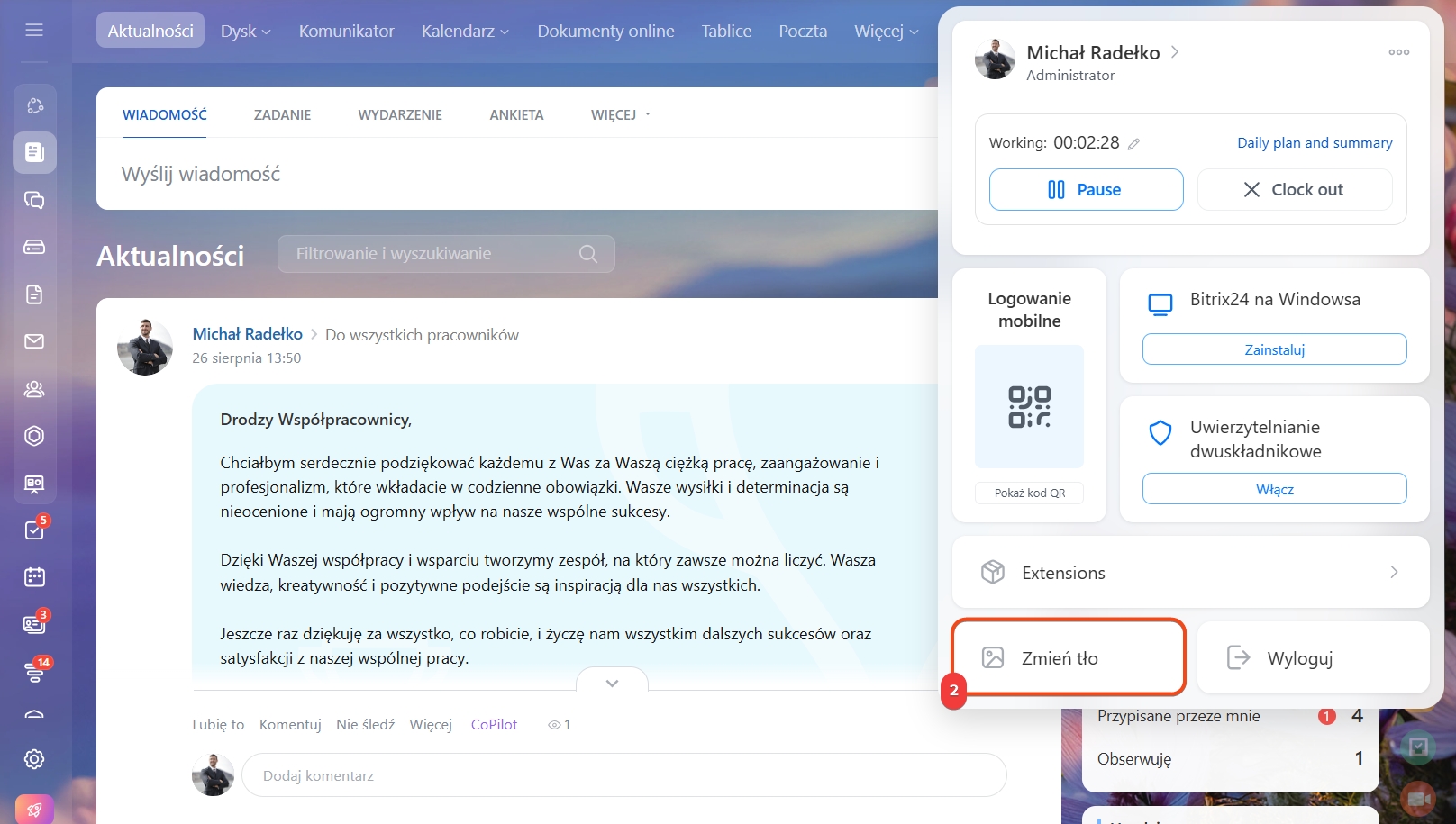
Task: Switch to the ZADANIE tab
Action: pos(282,115)
